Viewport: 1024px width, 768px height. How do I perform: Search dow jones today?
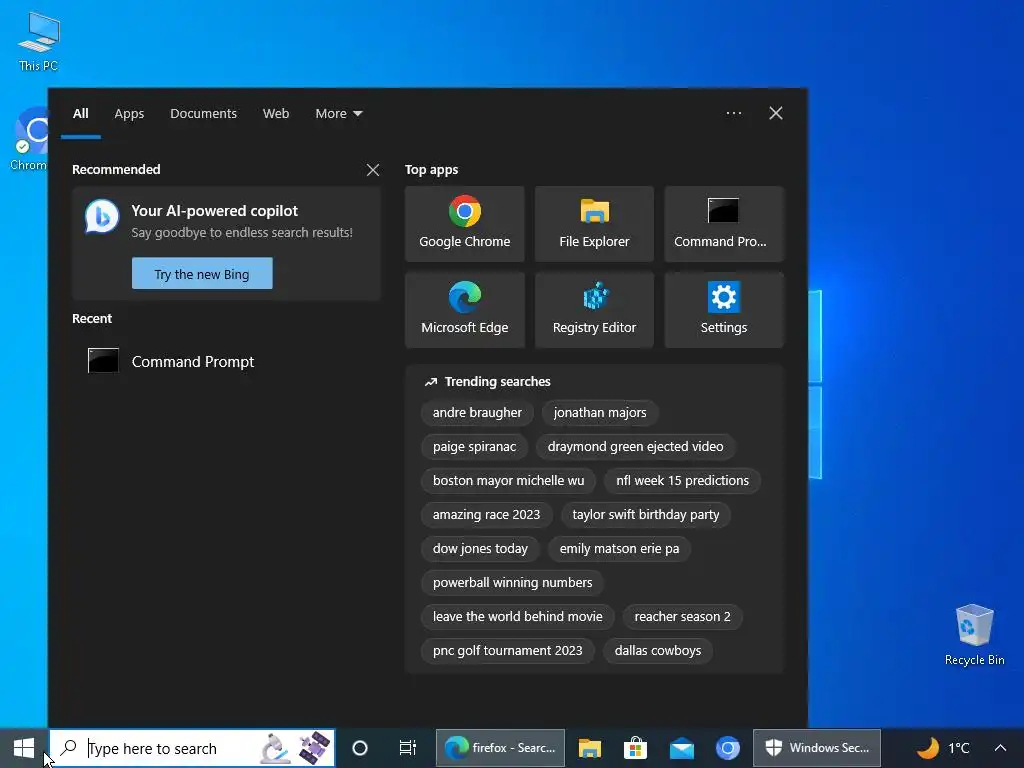pos(480,549)
